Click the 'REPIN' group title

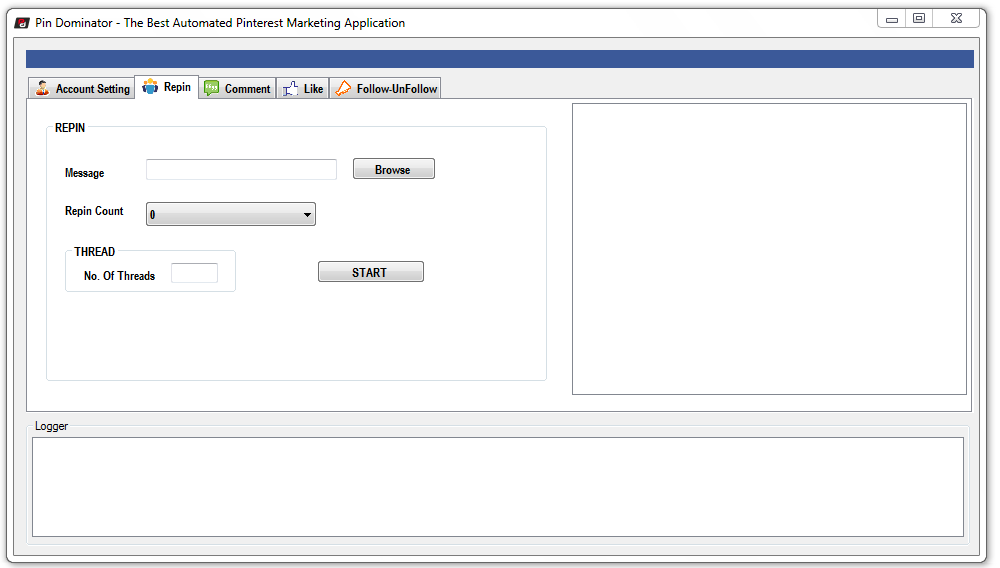point(70,127)
